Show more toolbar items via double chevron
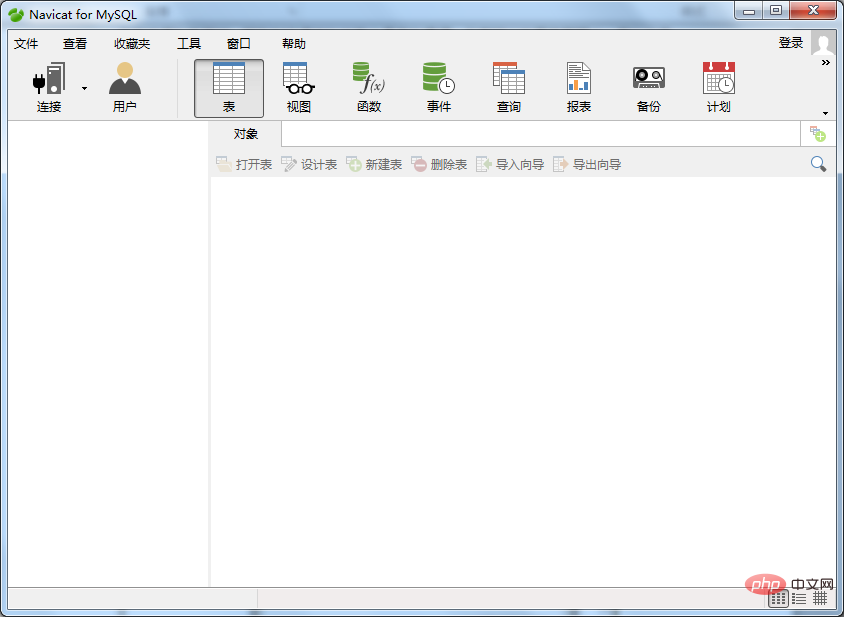The image size is (844, 617). point(825,62)
